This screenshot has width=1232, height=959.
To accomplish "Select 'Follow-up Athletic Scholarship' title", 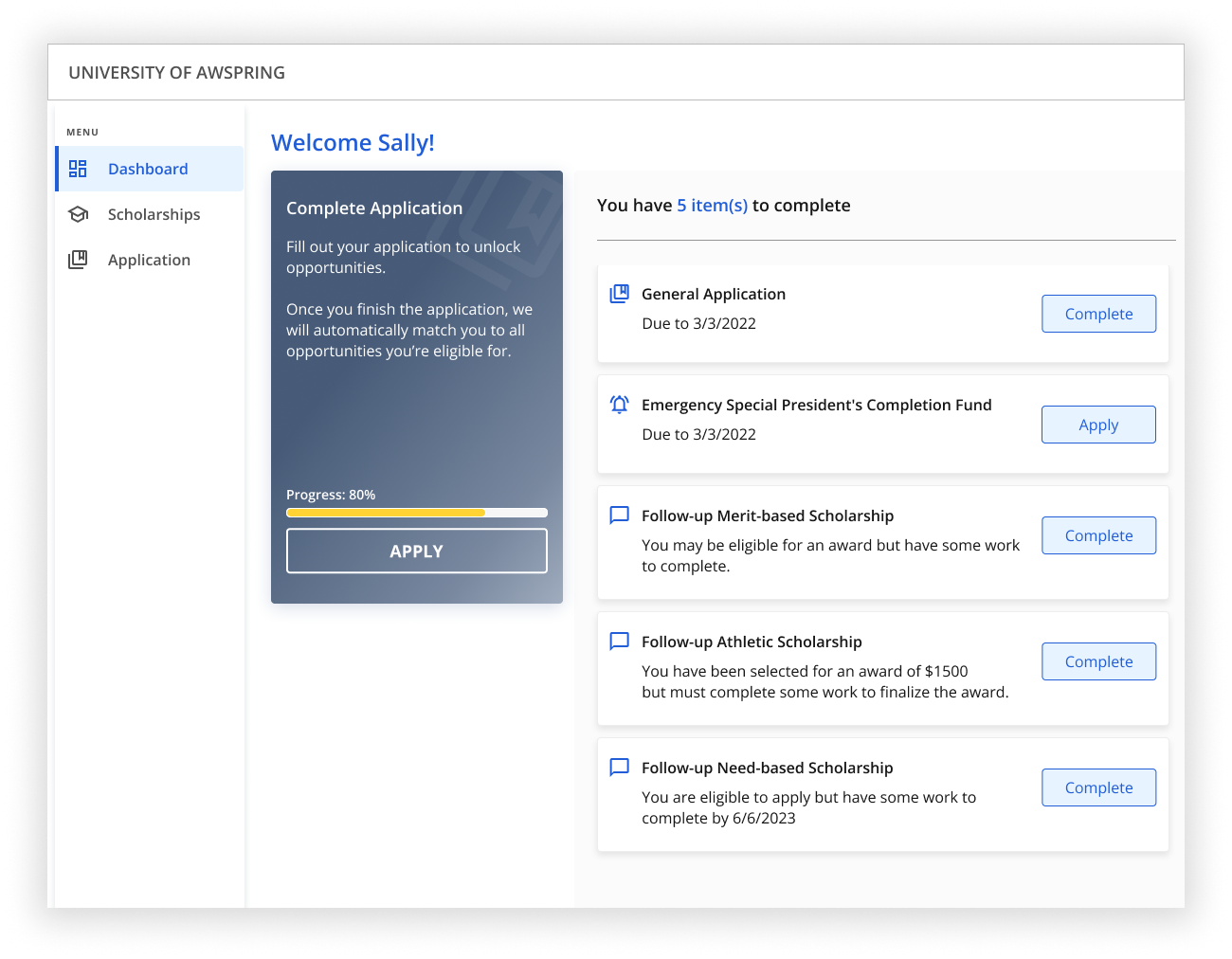I will click(x=752, y=642).
